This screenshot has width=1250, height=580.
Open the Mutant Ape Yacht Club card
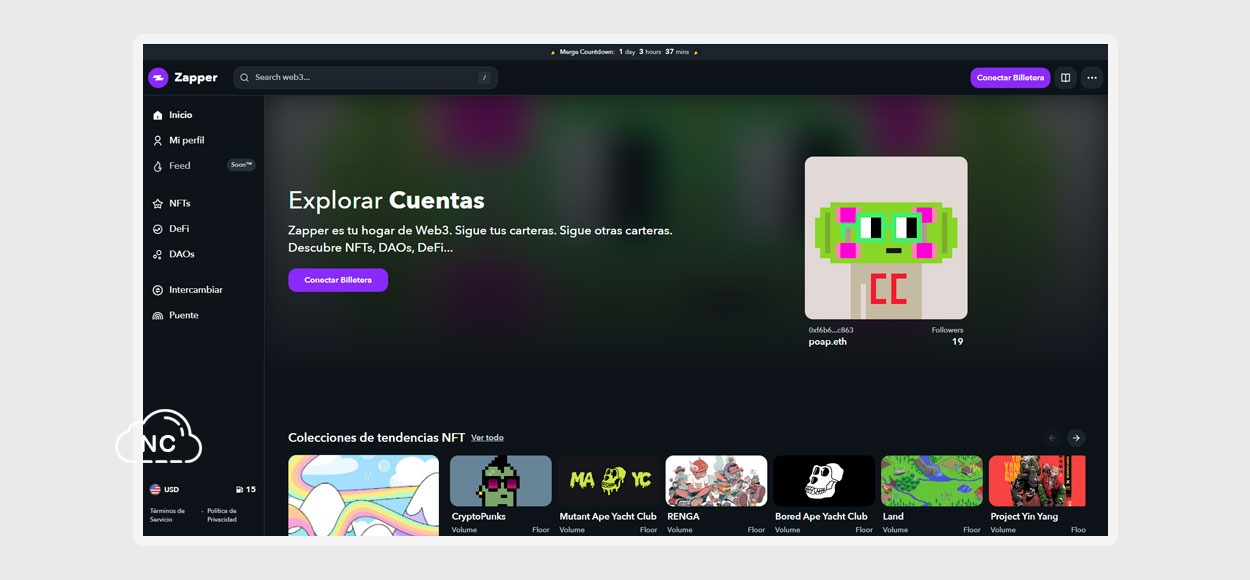click(x=609, y=495)
